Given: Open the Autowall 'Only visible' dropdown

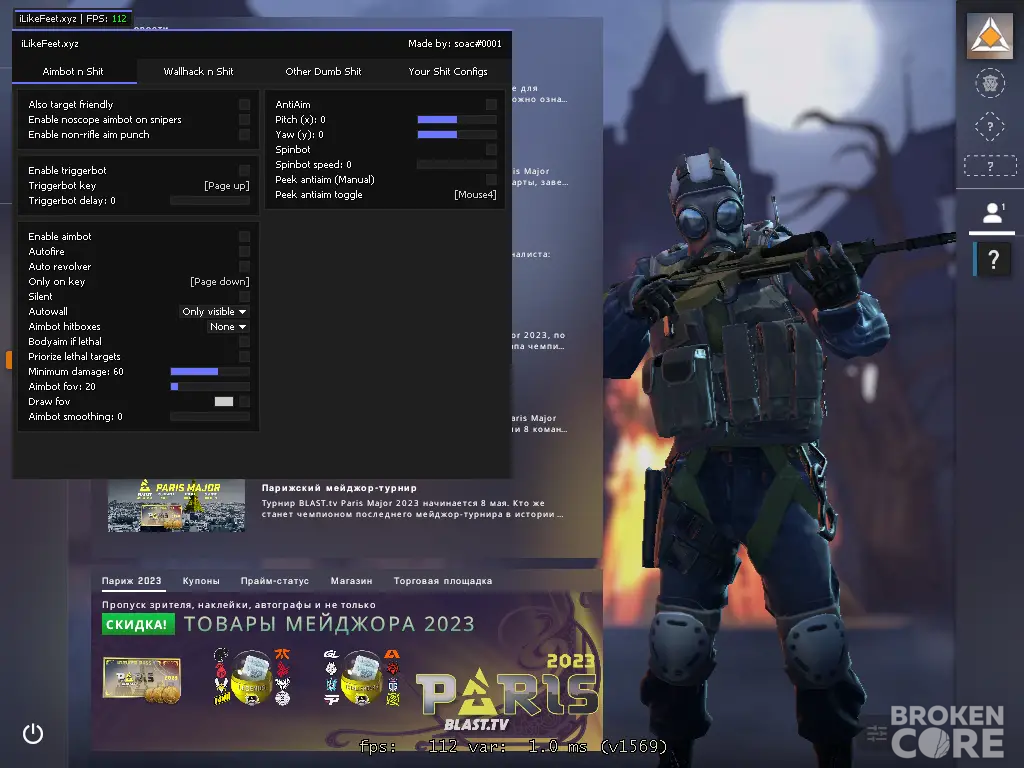Looking at the screenshot, I should (x=214, y=312).
